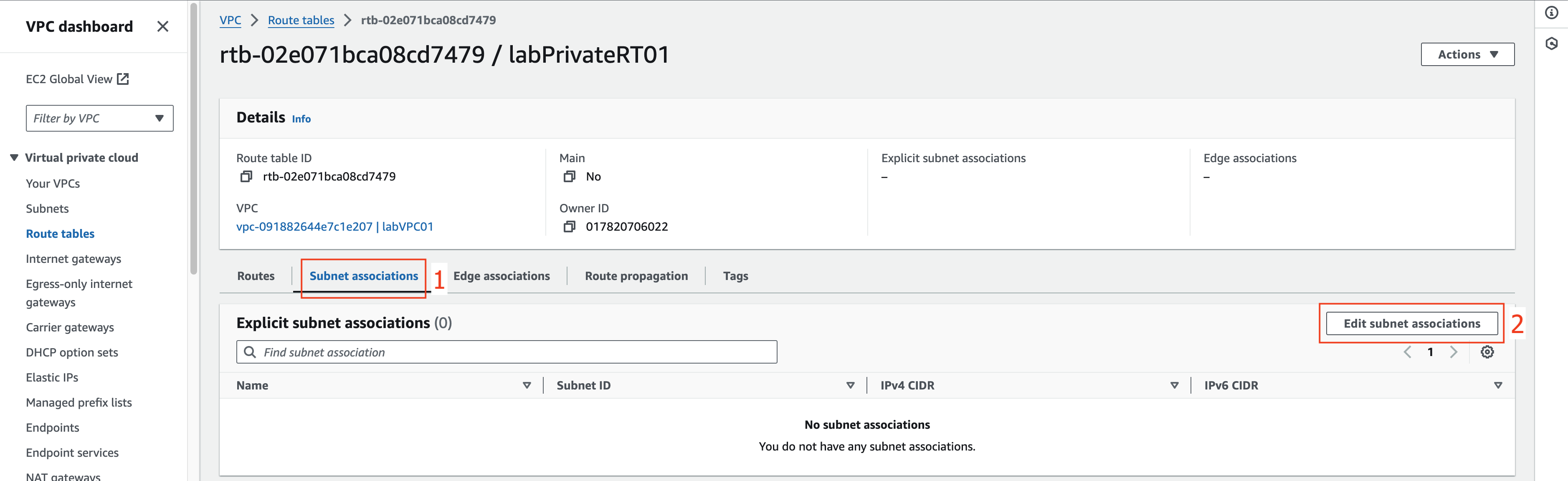Open table preferences gear icon
This screenshot has height=481, width=1568.
click(1487, 352)
